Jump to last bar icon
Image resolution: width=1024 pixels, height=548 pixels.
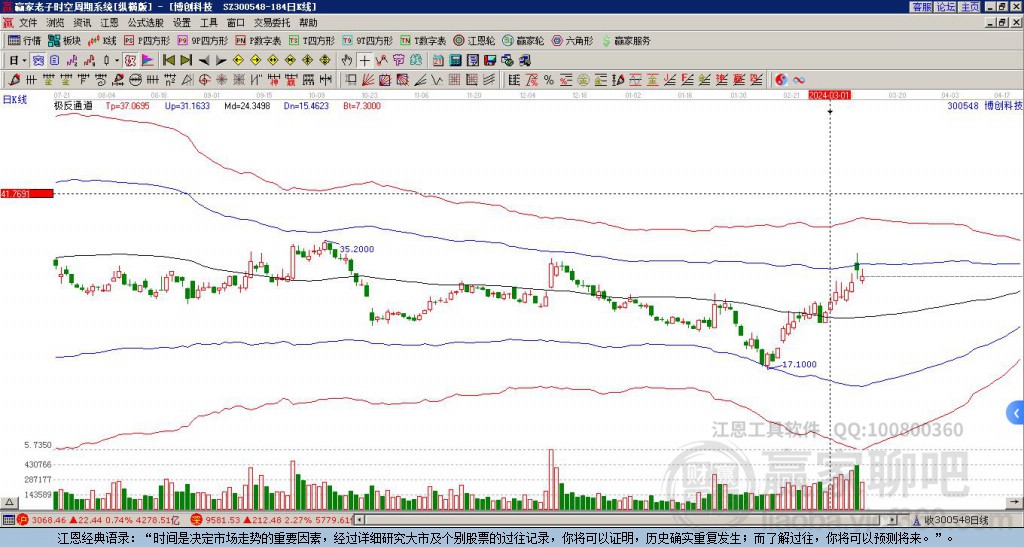coord(186,60)
